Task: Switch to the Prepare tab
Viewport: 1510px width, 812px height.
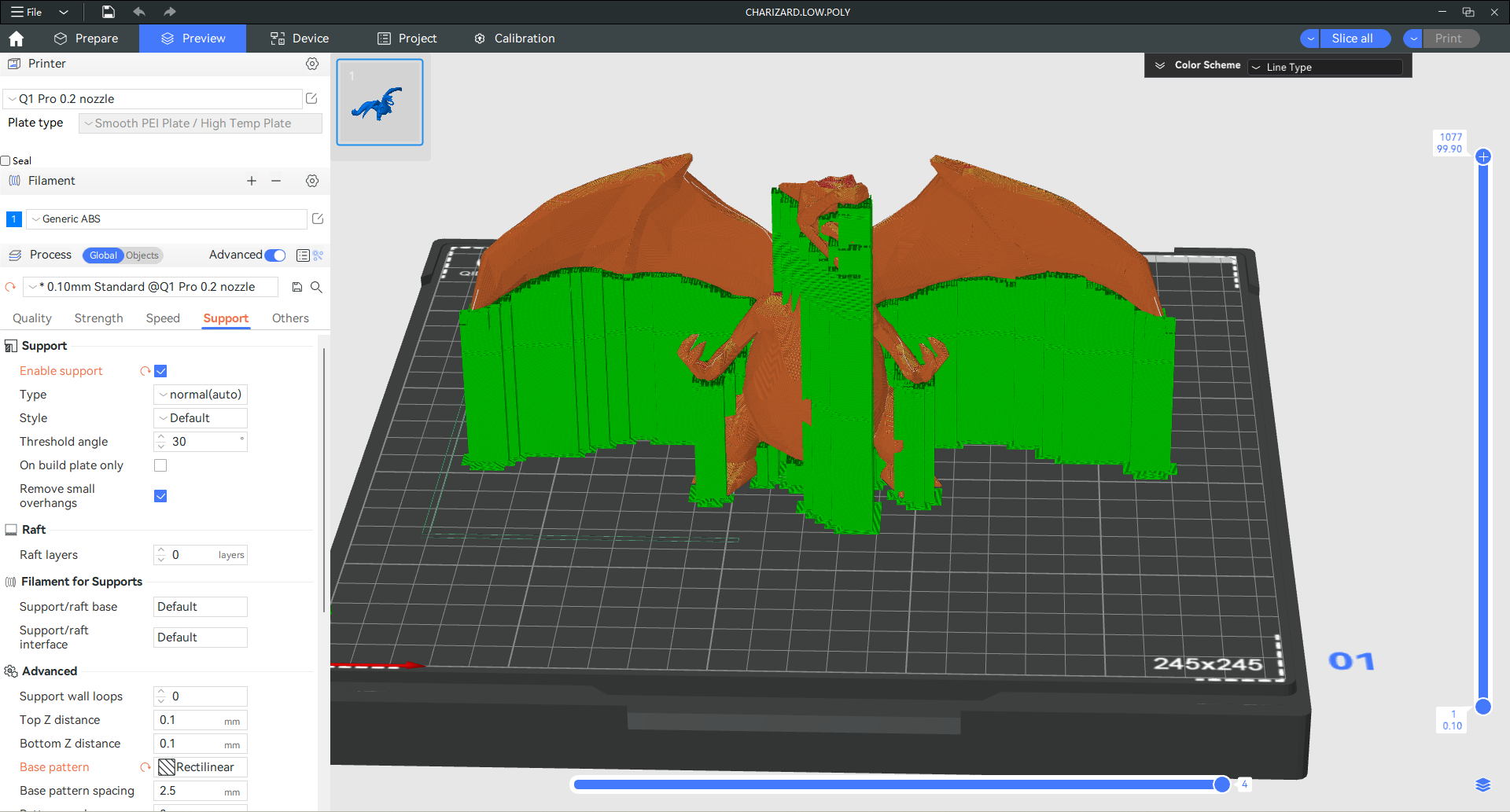Action: tap(87, 39)
